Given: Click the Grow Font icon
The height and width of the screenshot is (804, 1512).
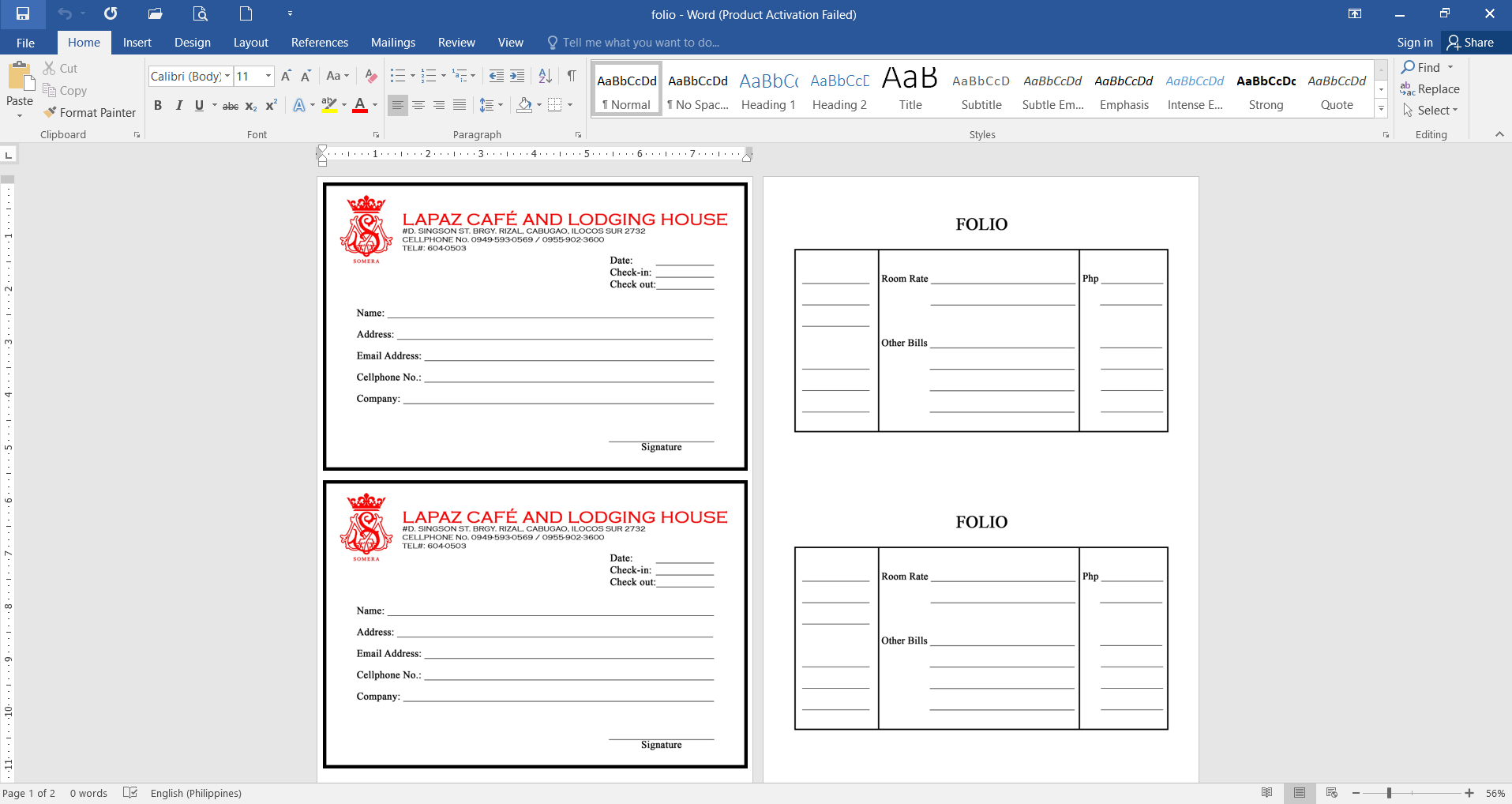Looking at the screenshot, I should pyautogui.click(x=286, y=76).
